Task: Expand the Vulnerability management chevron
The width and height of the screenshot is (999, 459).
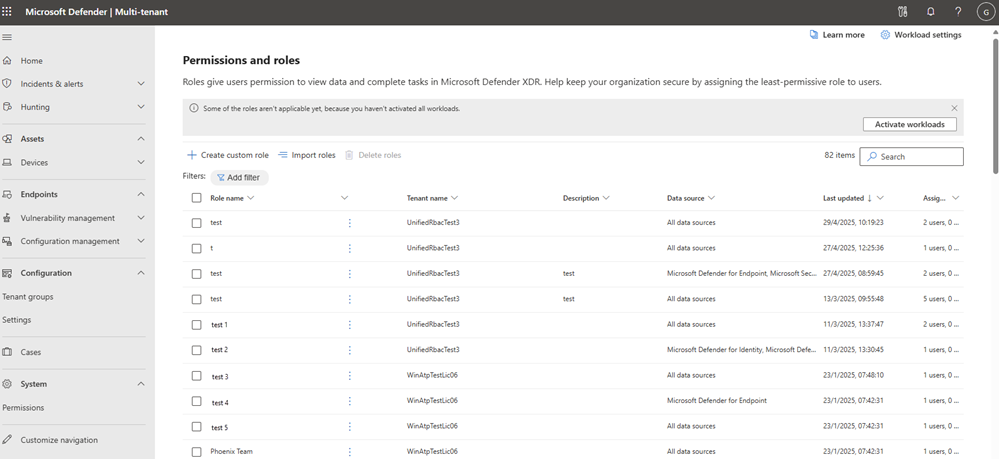Action: tap(141, 218)
